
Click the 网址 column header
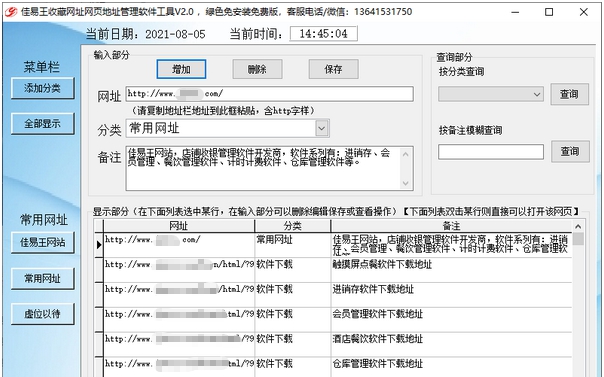click(179, 226)
